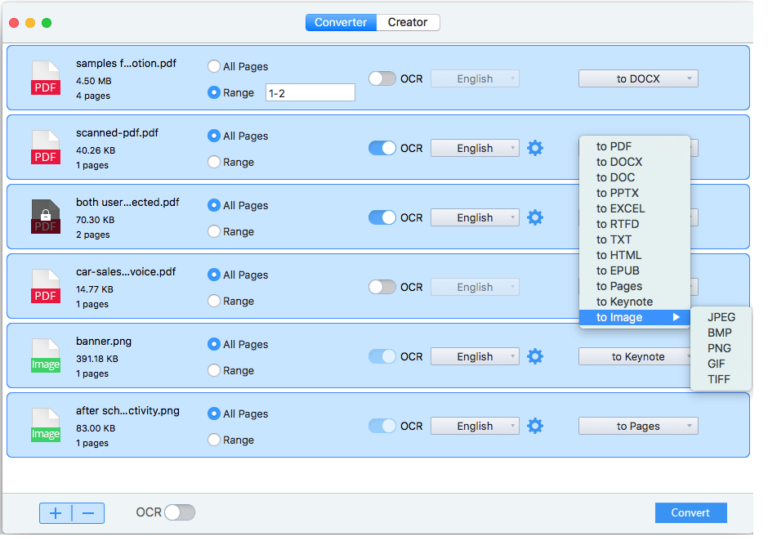Choose 'to DOC' from format menu
This screenshot has height=541, width=768.
pyautogui.click(x=635, y=178)
